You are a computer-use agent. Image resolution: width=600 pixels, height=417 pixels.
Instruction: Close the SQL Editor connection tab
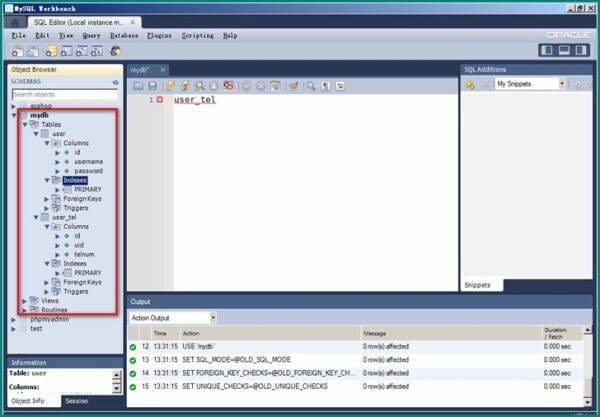tap(132, 22)
